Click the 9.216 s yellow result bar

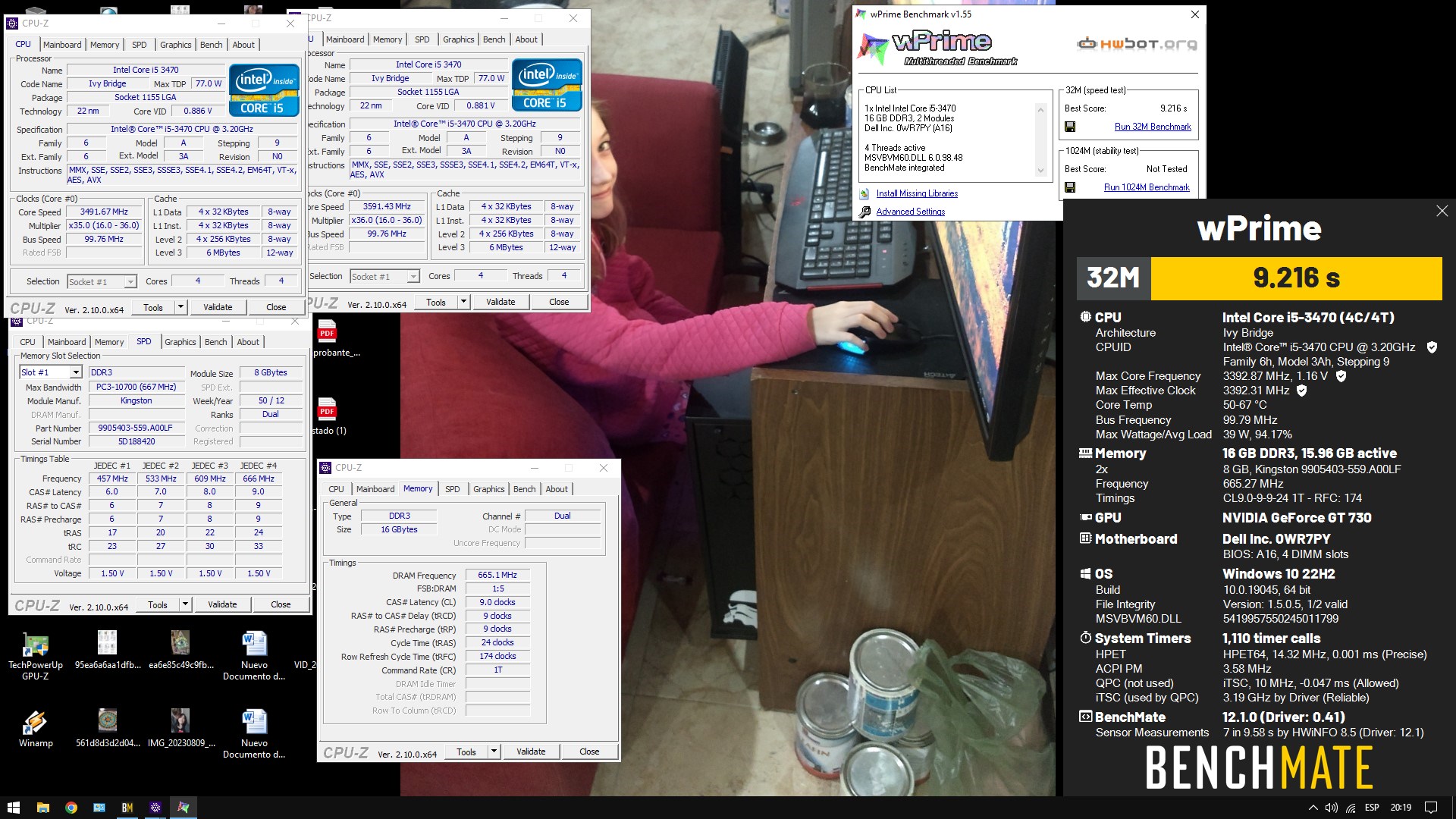click(1296, 278)
